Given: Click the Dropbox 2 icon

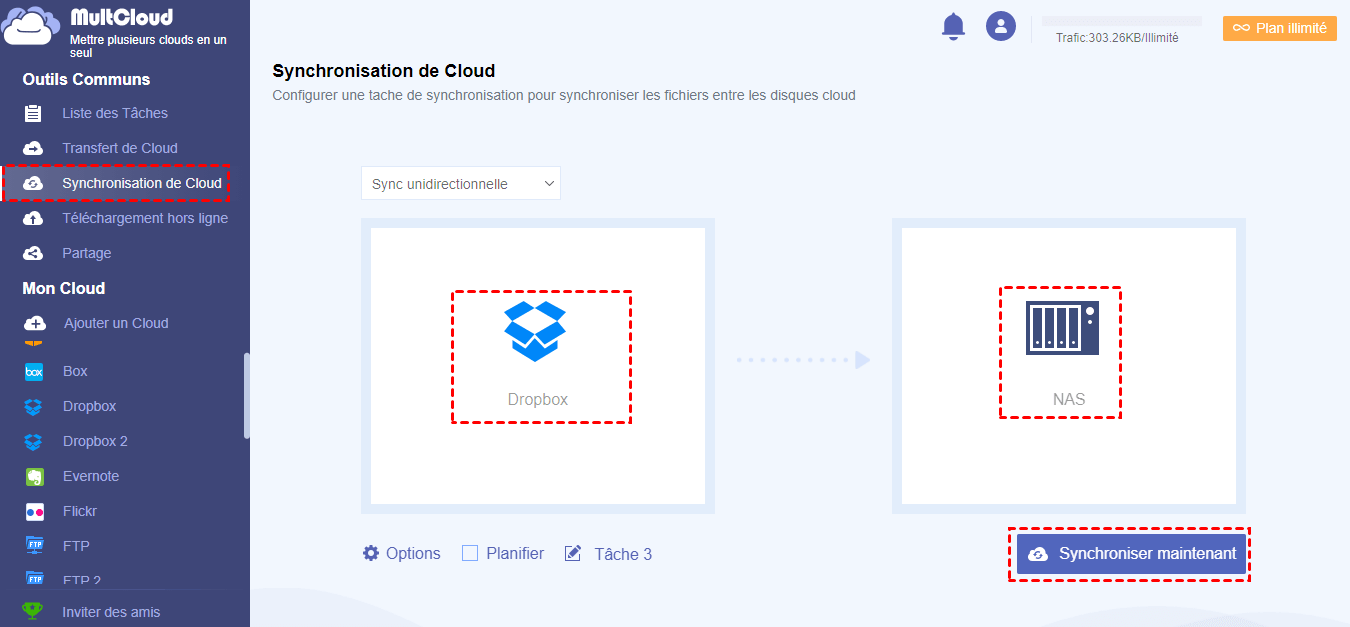Looking at the screenshot, I should click(x=34, y=441).
